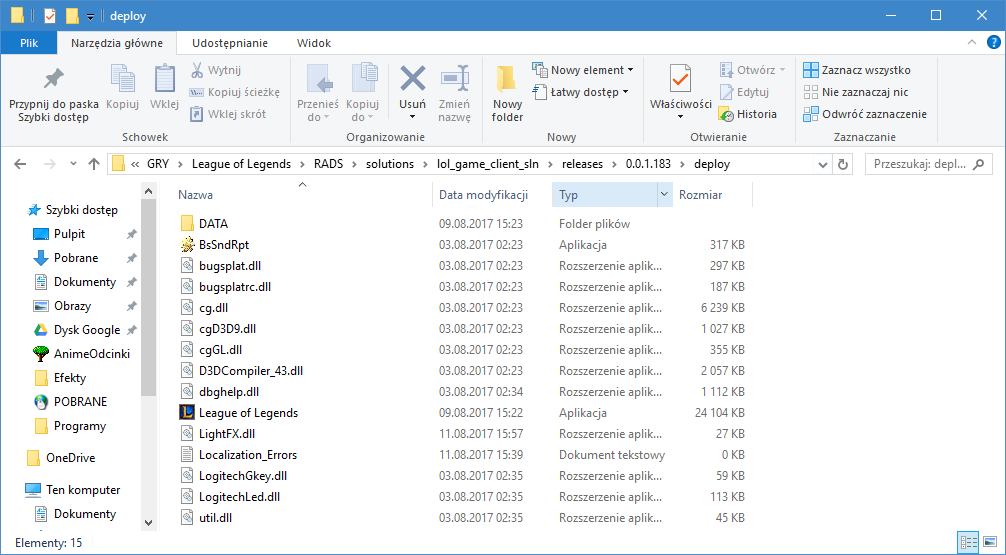
Task: Open the Quick Access Toolbar dropdown
Action: pyautogui.click(x=90, y=15)
